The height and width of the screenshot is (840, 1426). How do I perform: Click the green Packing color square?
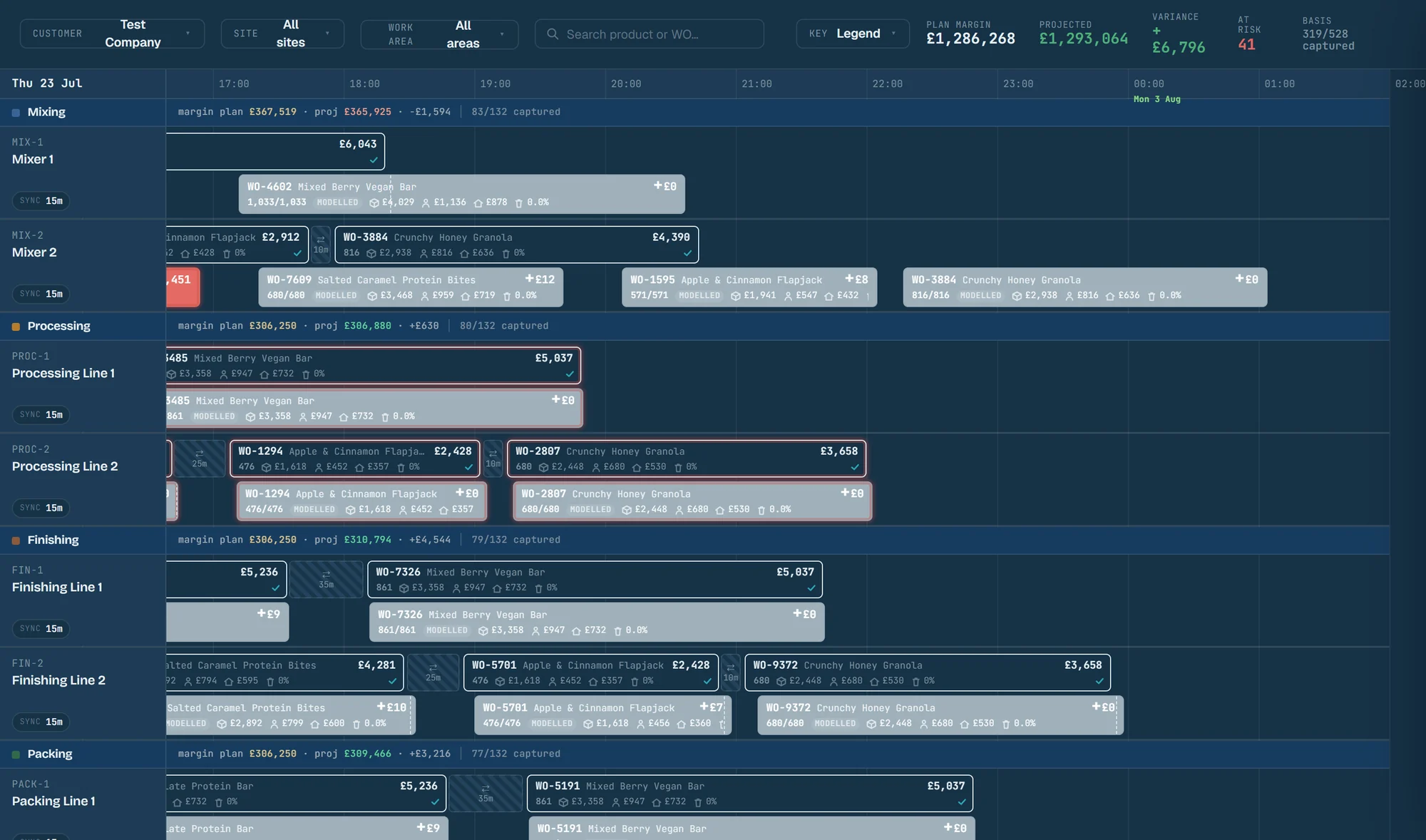(16, 754)
